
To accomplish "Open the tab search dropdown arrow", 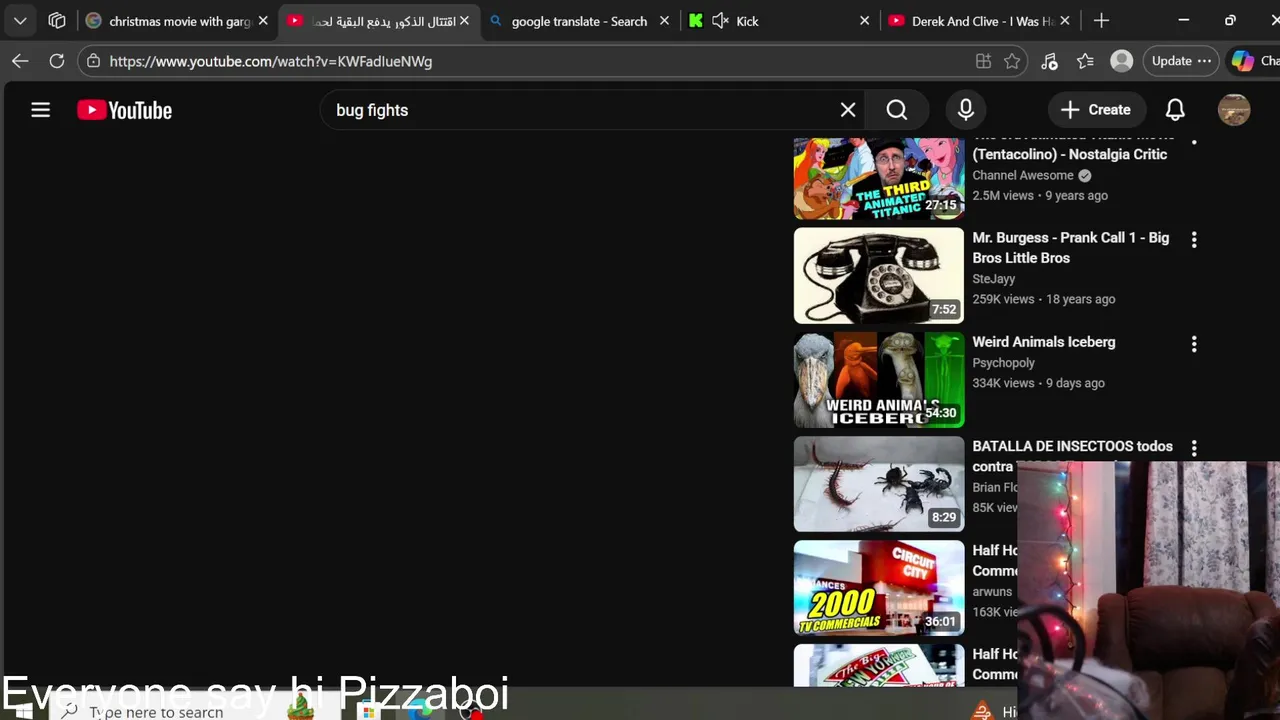I will point(20,20).
